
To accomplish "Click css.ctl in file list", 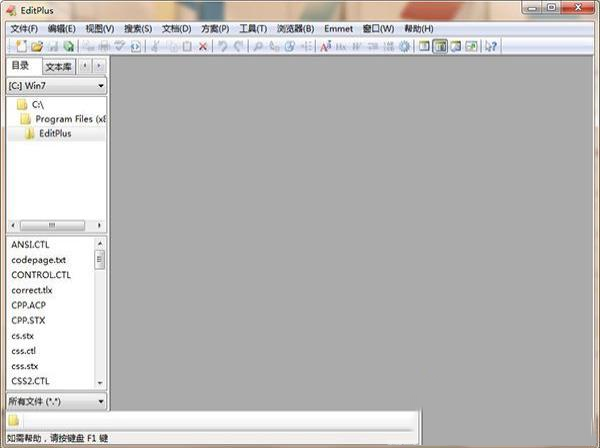I will (x=23, y=351).
